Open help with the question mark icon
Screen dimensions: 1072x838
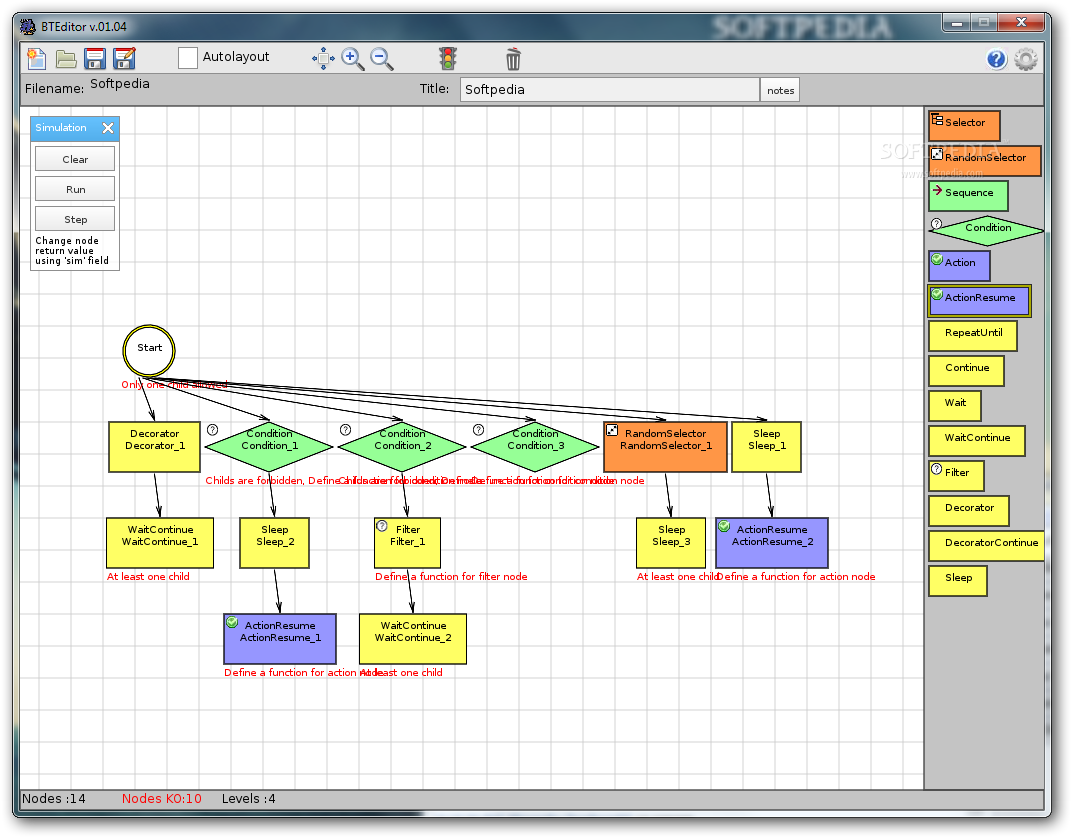click(996, 59)
